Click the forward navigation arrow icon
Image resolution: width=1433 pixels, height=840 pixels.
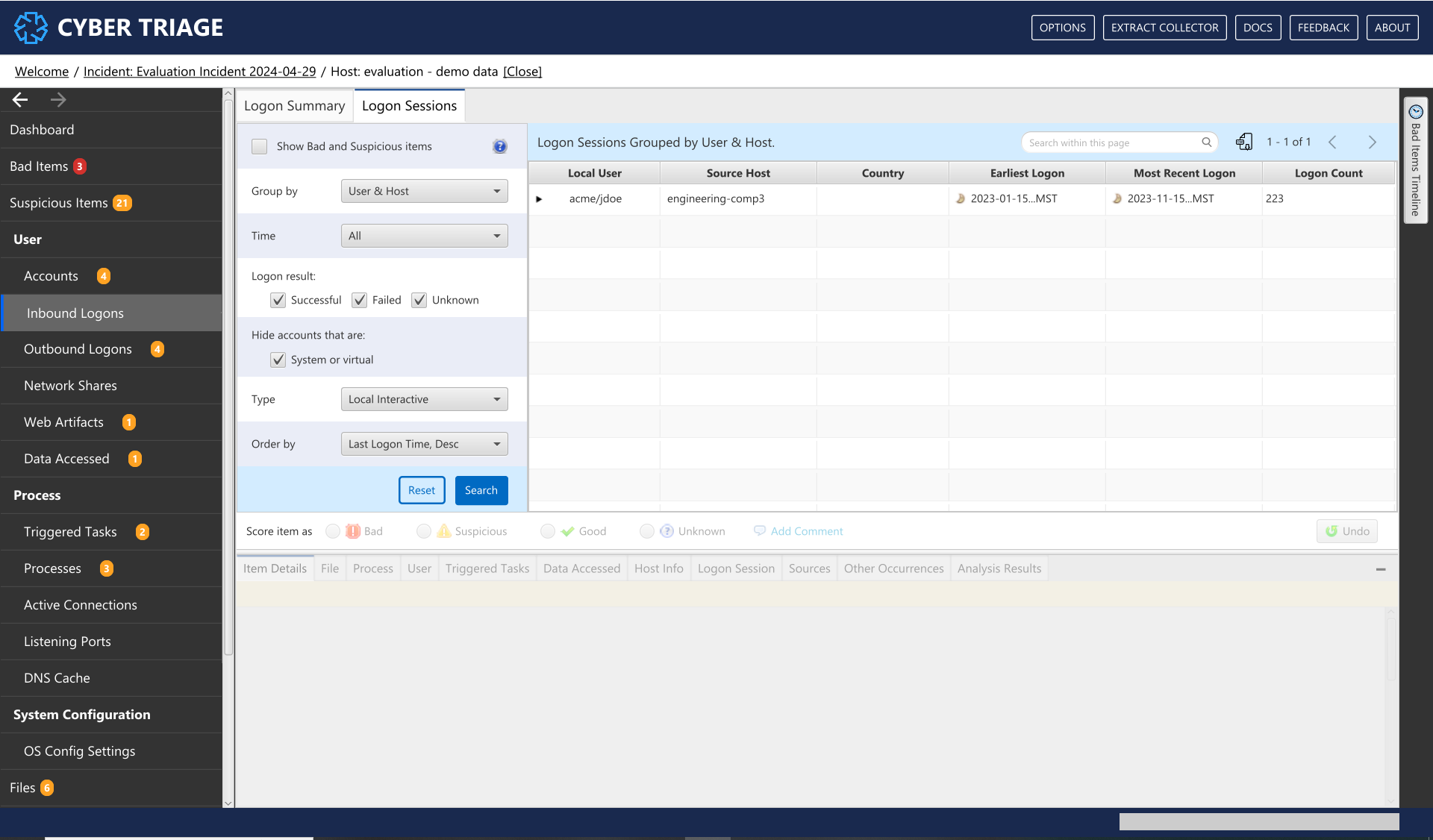coord(58,99)
